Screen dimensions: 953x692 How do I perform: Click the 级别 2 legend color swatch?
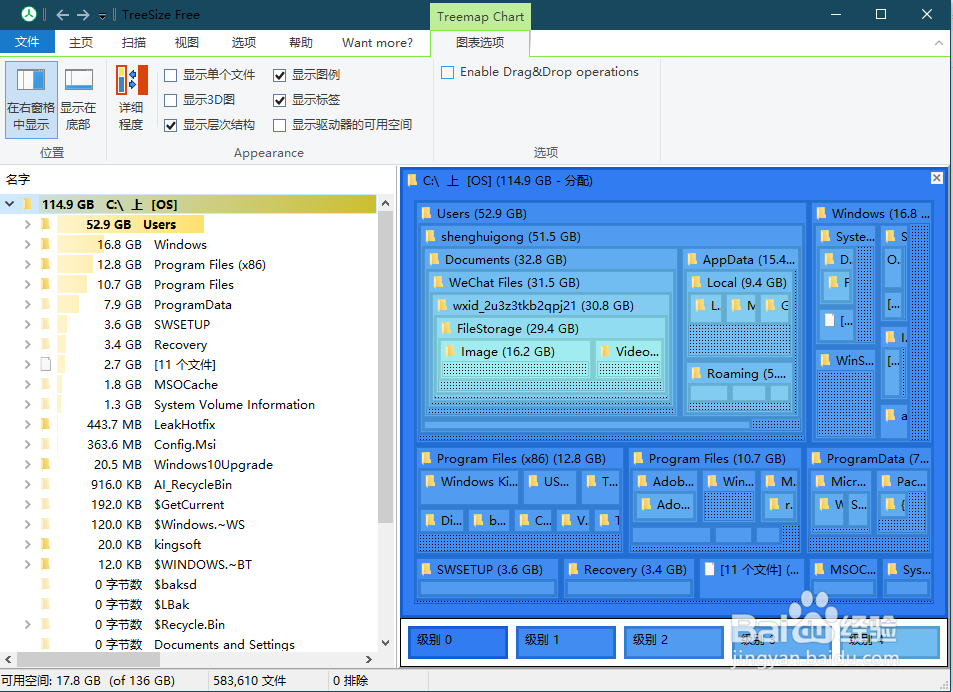click(x=674, y=642)
